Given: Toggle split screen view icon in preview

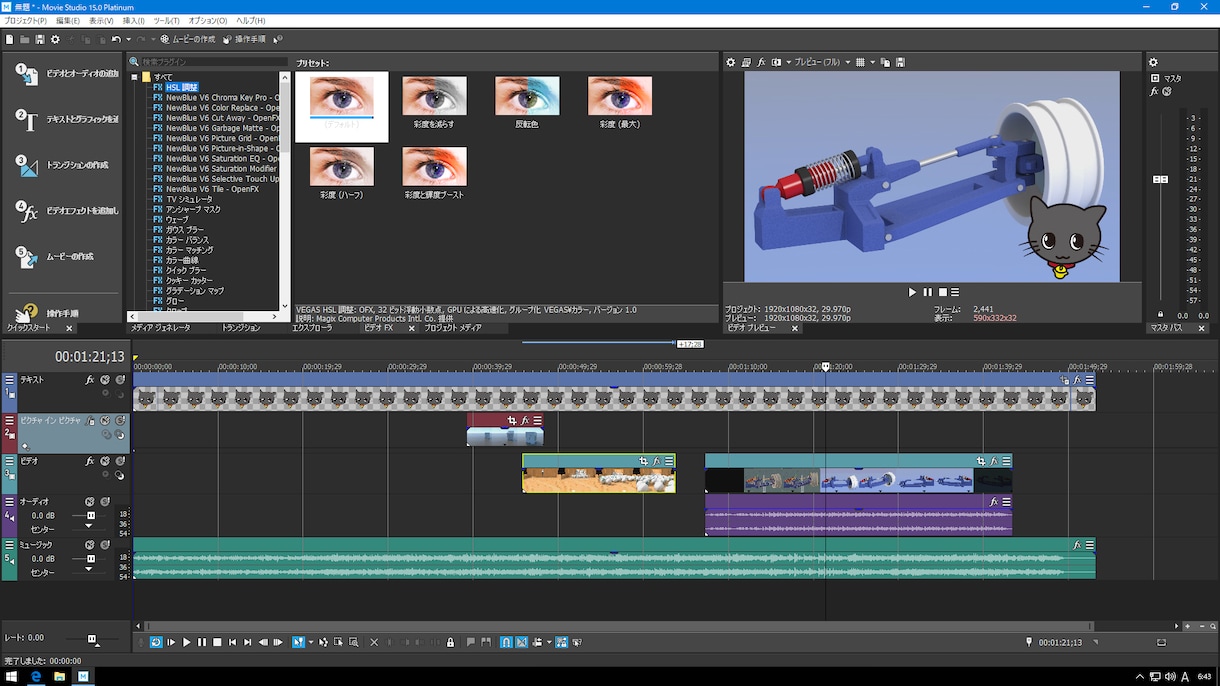Looking at the screenshot, I should click(x=776, y=62).
